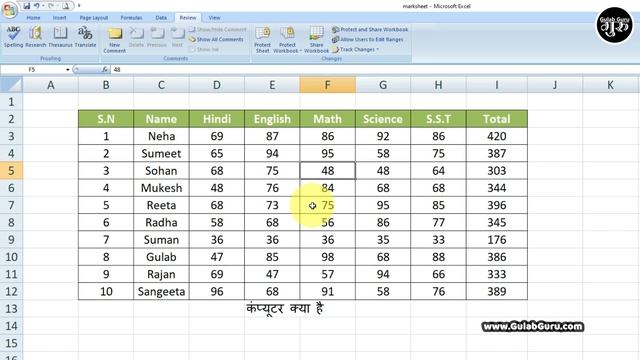Image resolution: width=640 pixels, height=360 pixels.
Task: Open the View ribbon tab
Action: tap(214, 18)
